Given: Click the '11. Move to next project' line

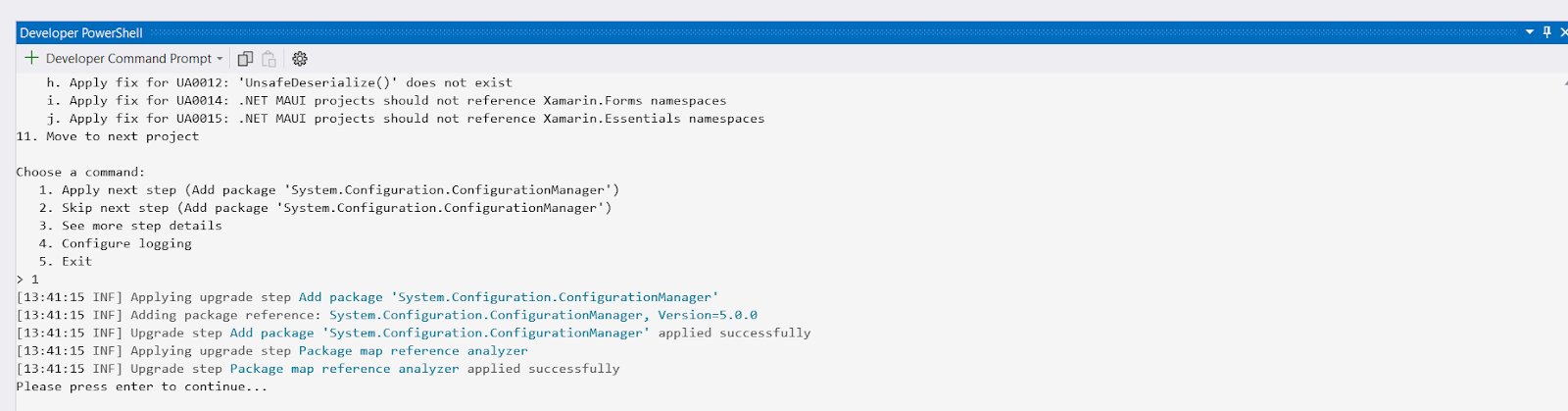Looking at the screenshot, I should (x=108, y=136).
